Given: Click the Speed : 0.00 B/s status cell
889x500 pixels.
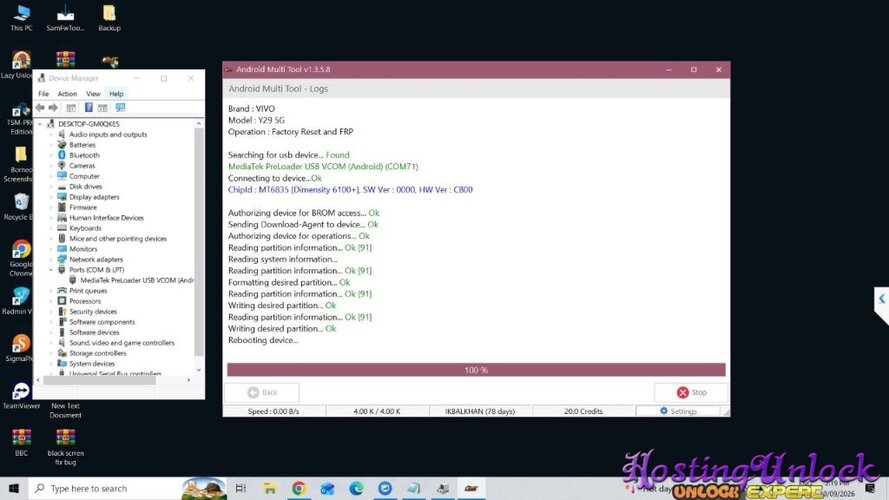Looking at the screenshot, I should (x=273, y=412).
